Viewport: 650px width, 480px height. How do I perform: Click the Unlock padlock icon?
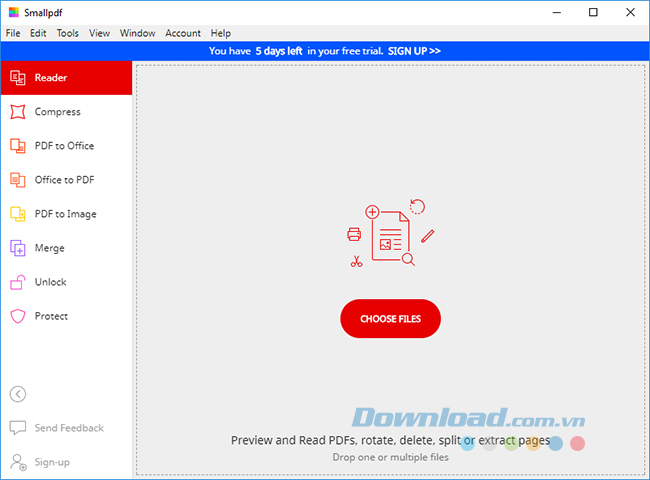click(17, 282)
